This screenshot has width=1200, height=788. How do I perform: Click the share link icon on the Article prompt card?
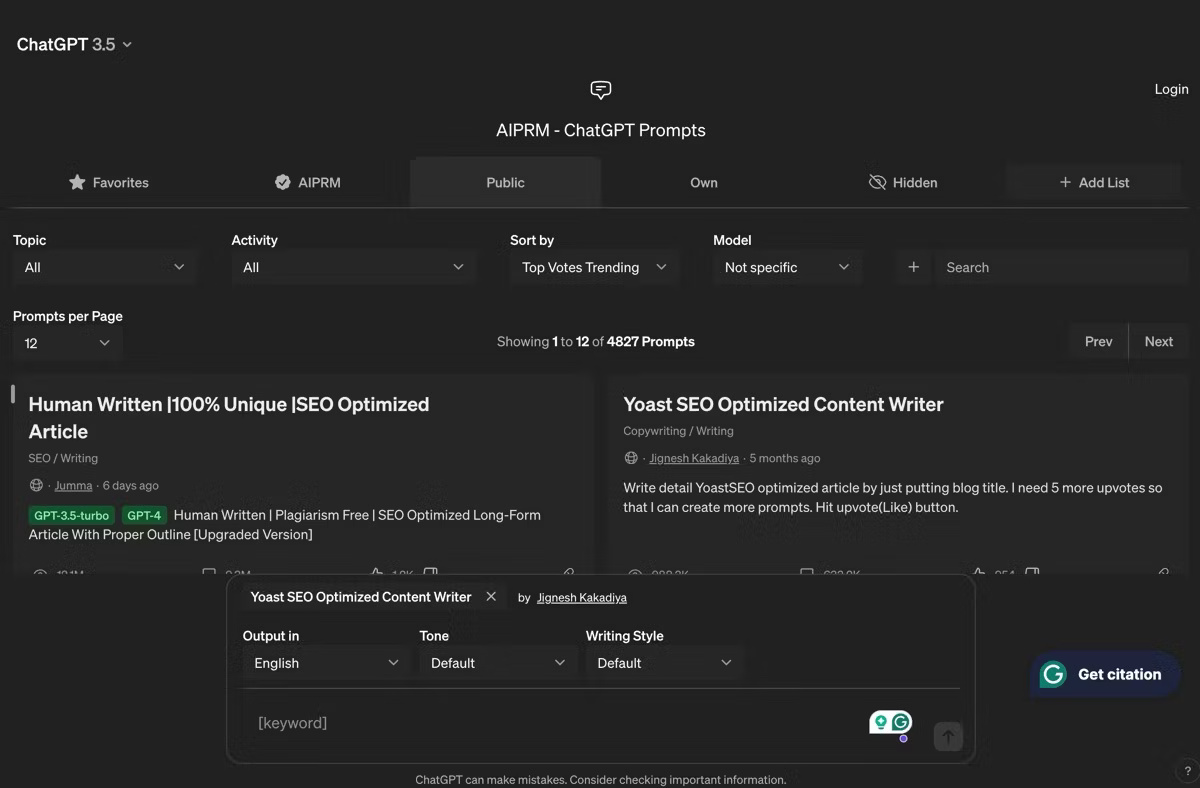[567, 574]
